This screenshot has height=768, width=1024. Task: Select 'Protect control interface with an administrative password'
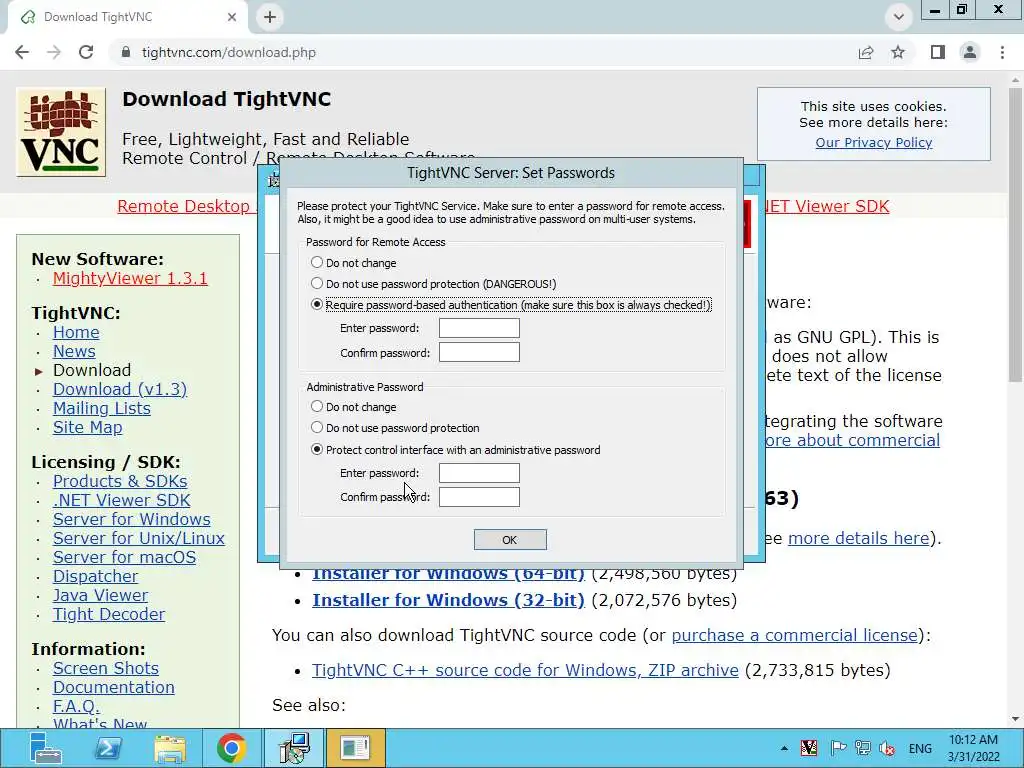(x=317, y=449)
